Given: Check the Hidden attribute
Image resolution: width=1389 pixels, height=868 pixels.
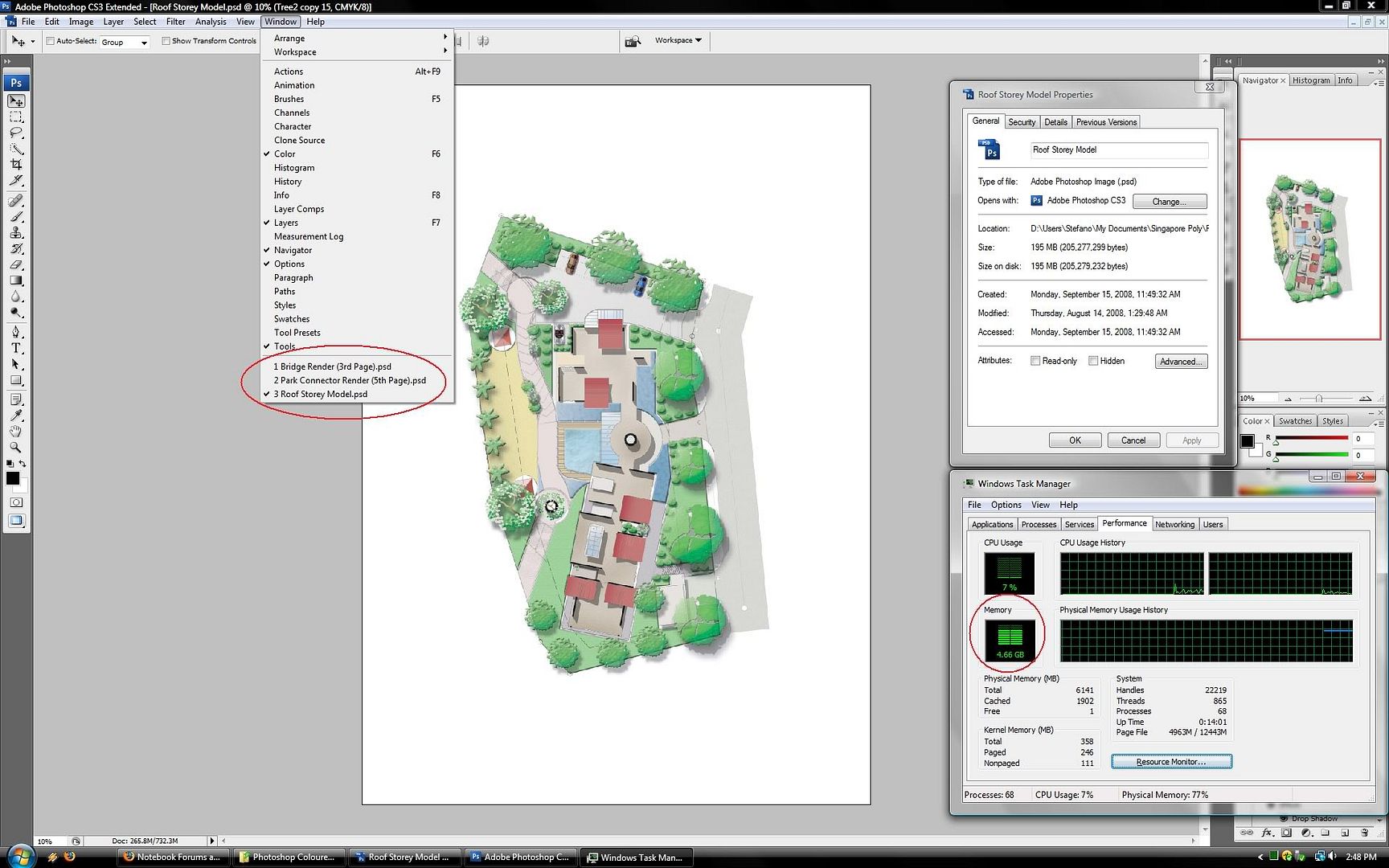Looking at the screenshot, I should (x=1093, y=361).
